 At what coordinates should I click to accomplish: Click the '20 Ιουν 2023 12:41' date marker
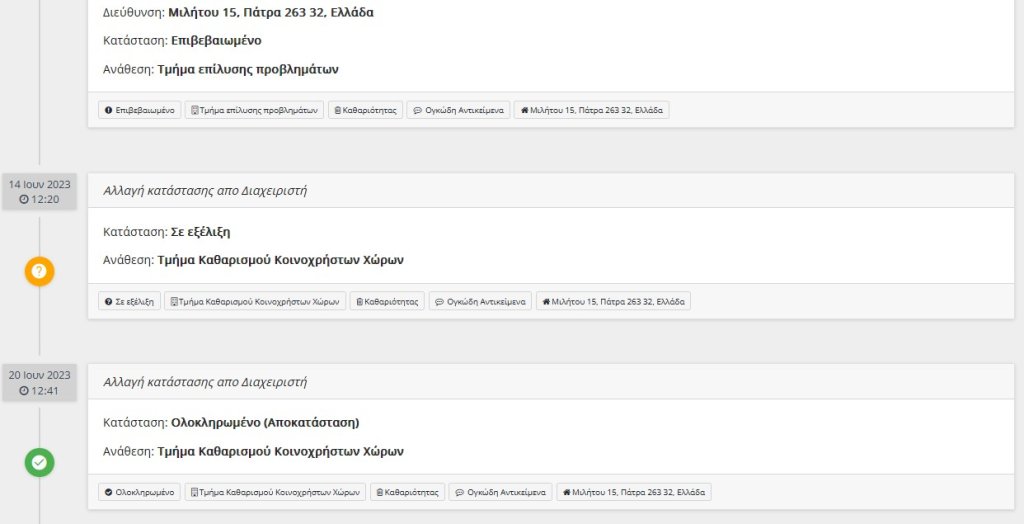pos(39,383)
